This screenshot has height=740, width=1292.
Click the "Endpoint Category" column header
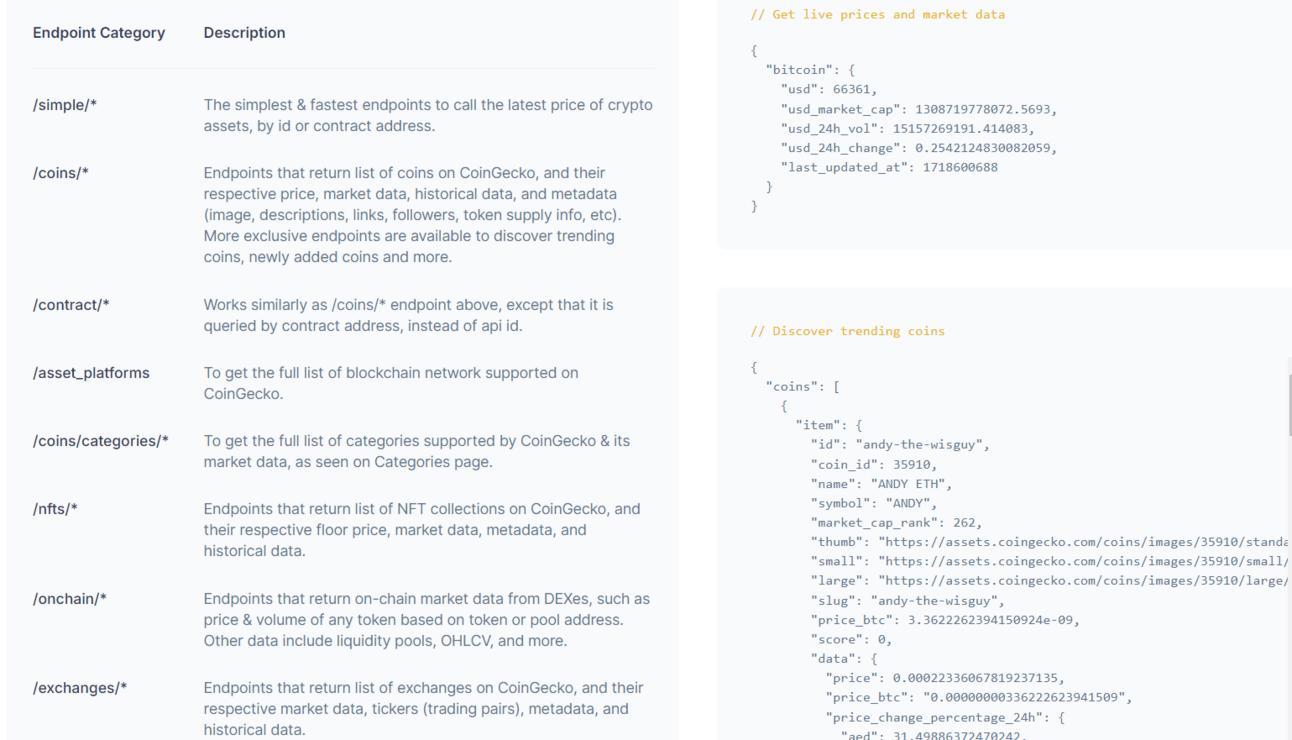(x=99, y=33)
